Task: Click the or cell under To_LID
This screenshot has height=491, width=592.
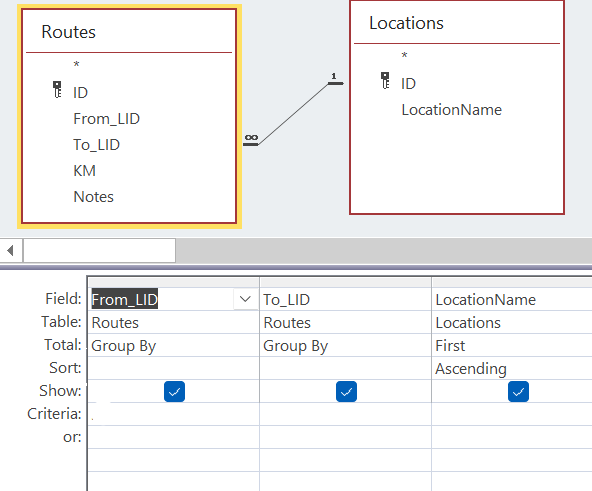Action: (x=345, y=437)
